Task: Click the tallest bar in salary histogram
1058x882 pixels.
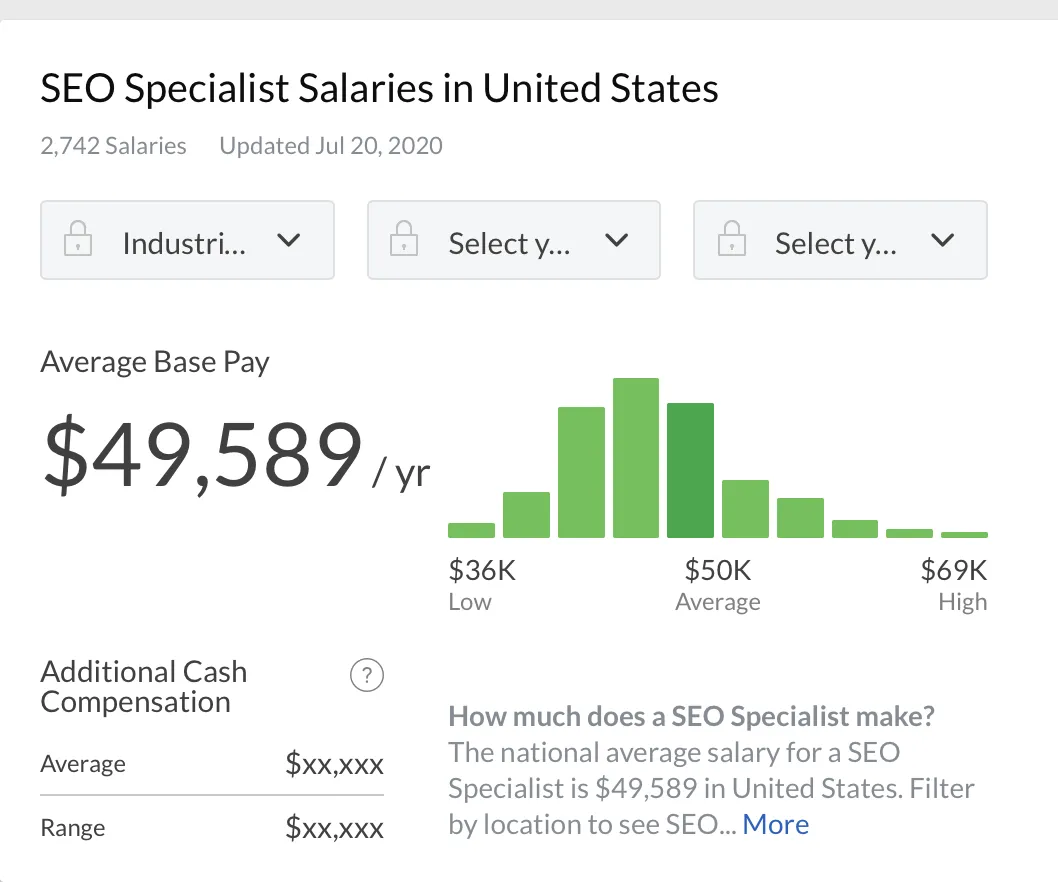Action: coord(636,458)
